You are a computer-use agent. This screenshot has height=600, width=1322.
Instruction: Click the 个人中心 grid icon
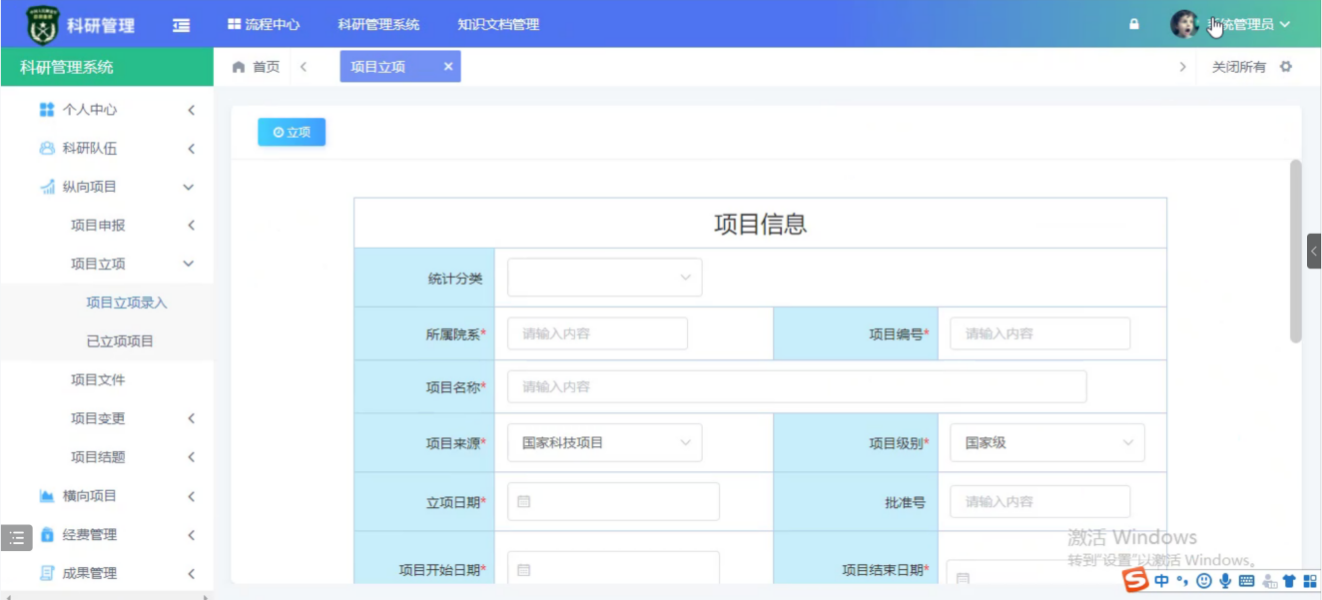[47, 110]
